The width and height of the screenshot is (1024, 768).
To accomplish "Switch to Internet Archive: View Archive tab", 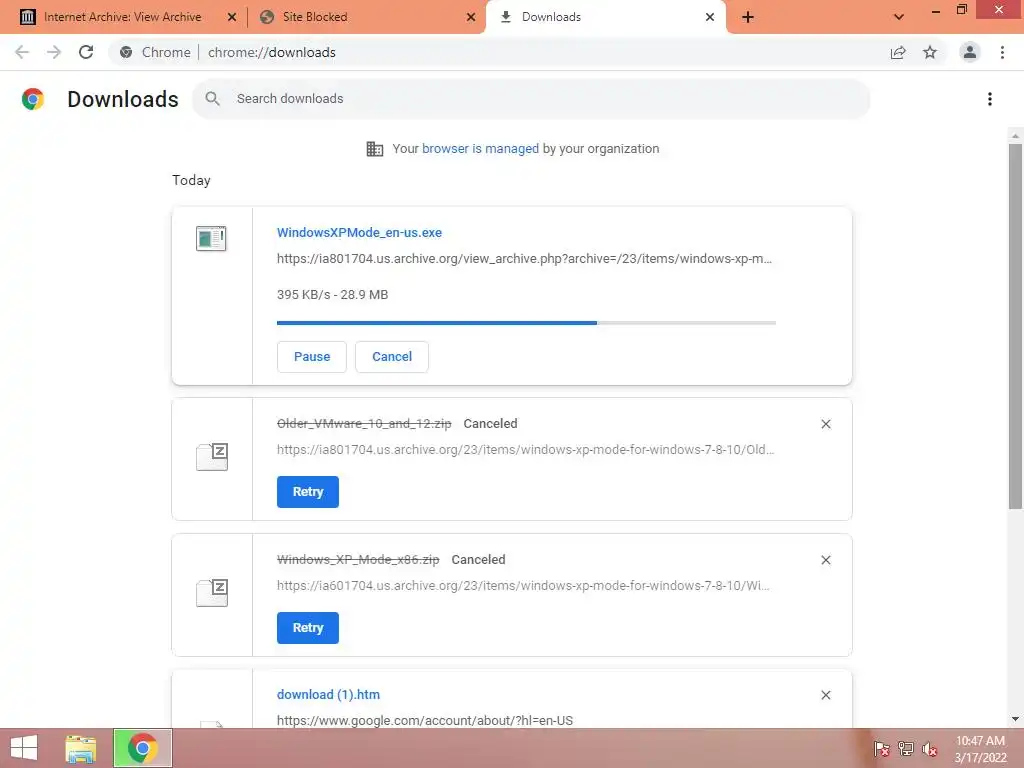I will (x=122, y=17).
